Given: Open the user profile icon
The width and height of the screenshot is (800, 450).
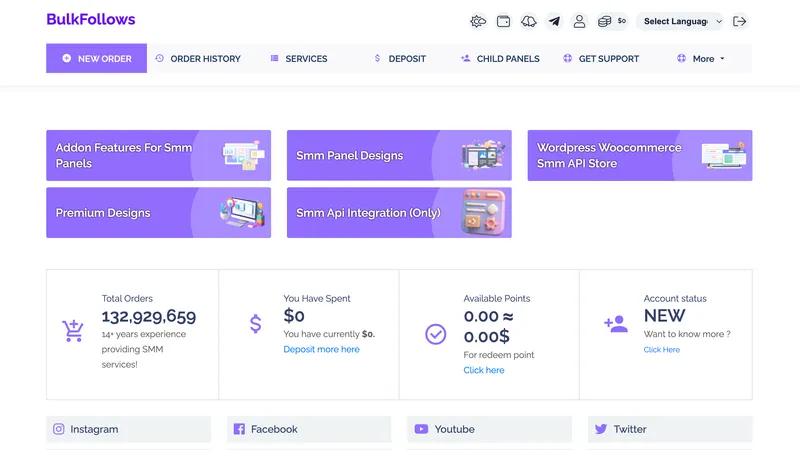Looking at the screenshot, I should pos(579,21).
